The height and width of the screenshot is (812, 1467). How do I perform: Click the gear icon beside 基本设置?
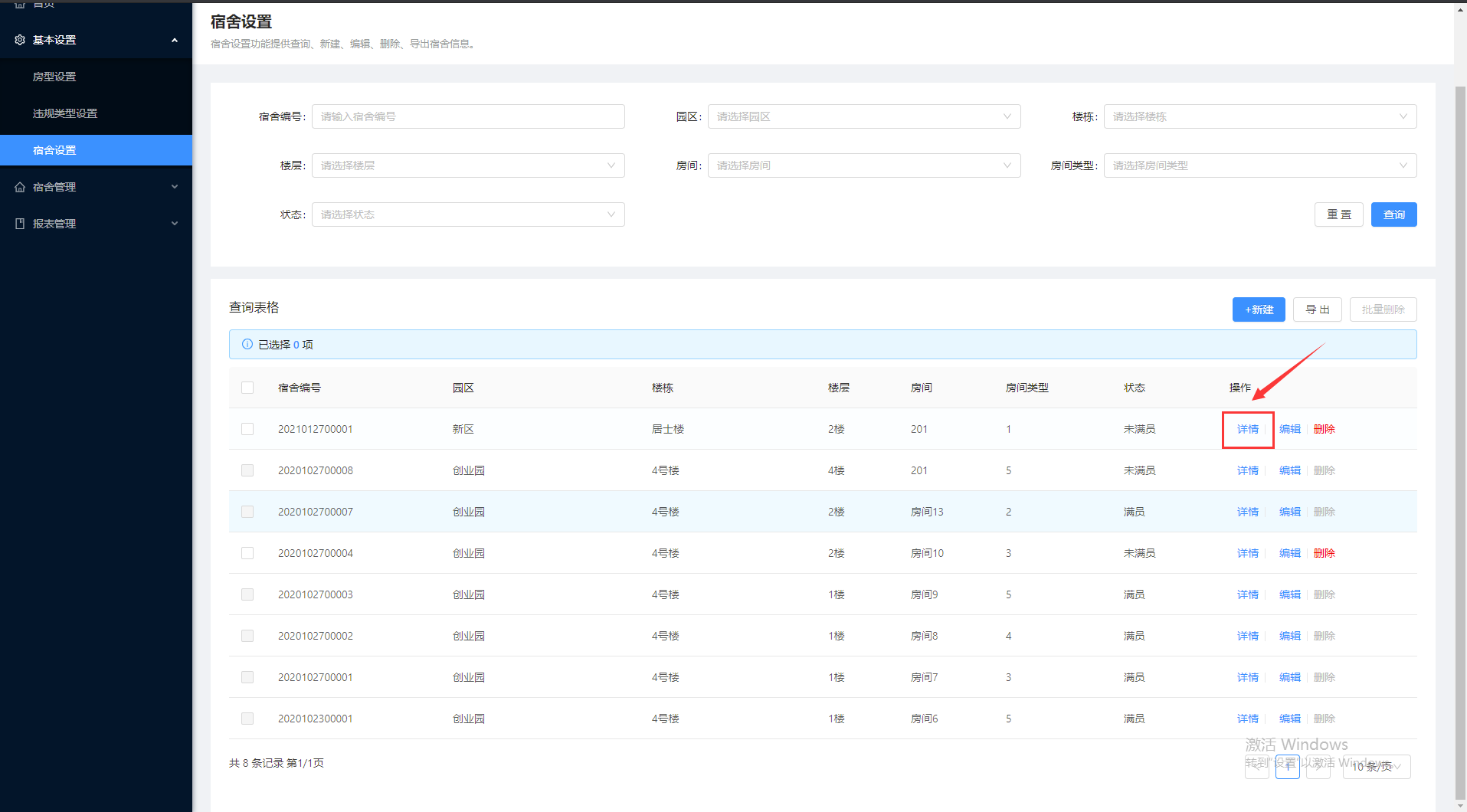click(20, 40)
